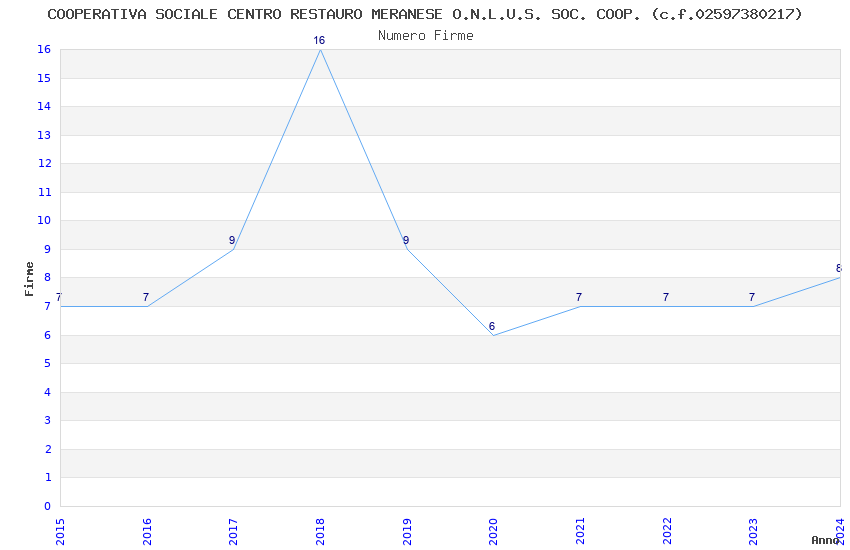This screenshot has width=850, height=550.
Task: Click the y-axis title 'Firme'
Action: 29,279
